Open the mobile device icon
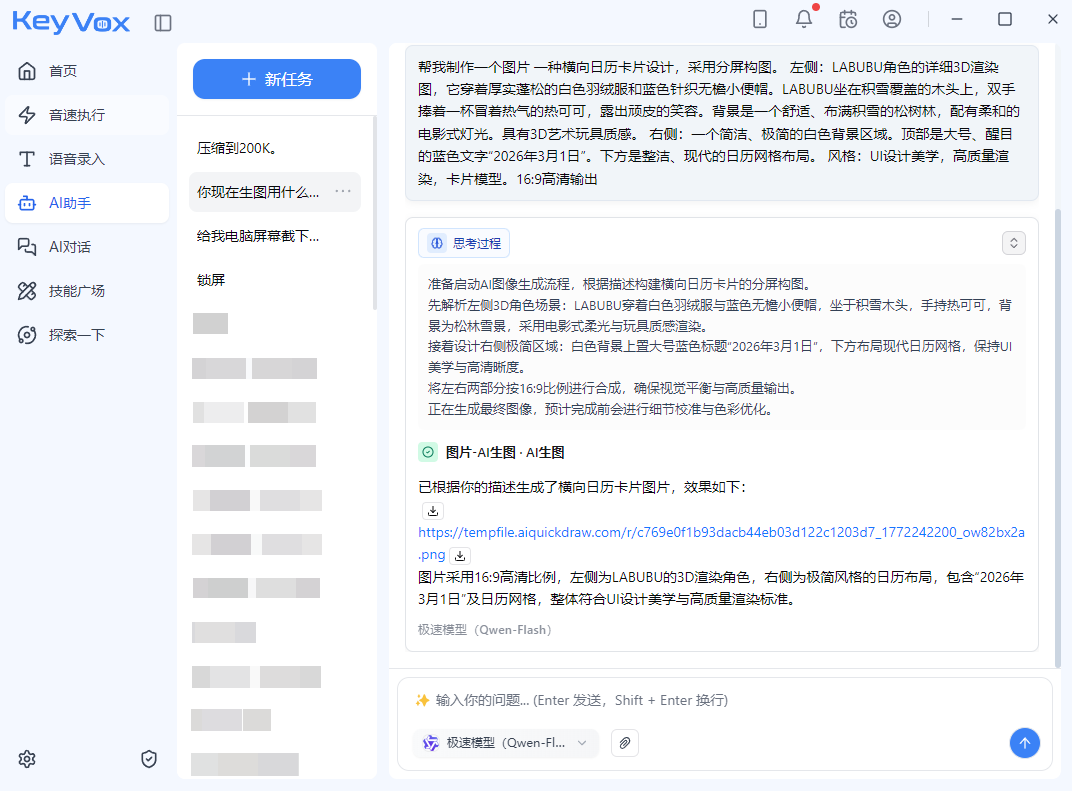Screen dimensions: 1072x791 [760, 19]
